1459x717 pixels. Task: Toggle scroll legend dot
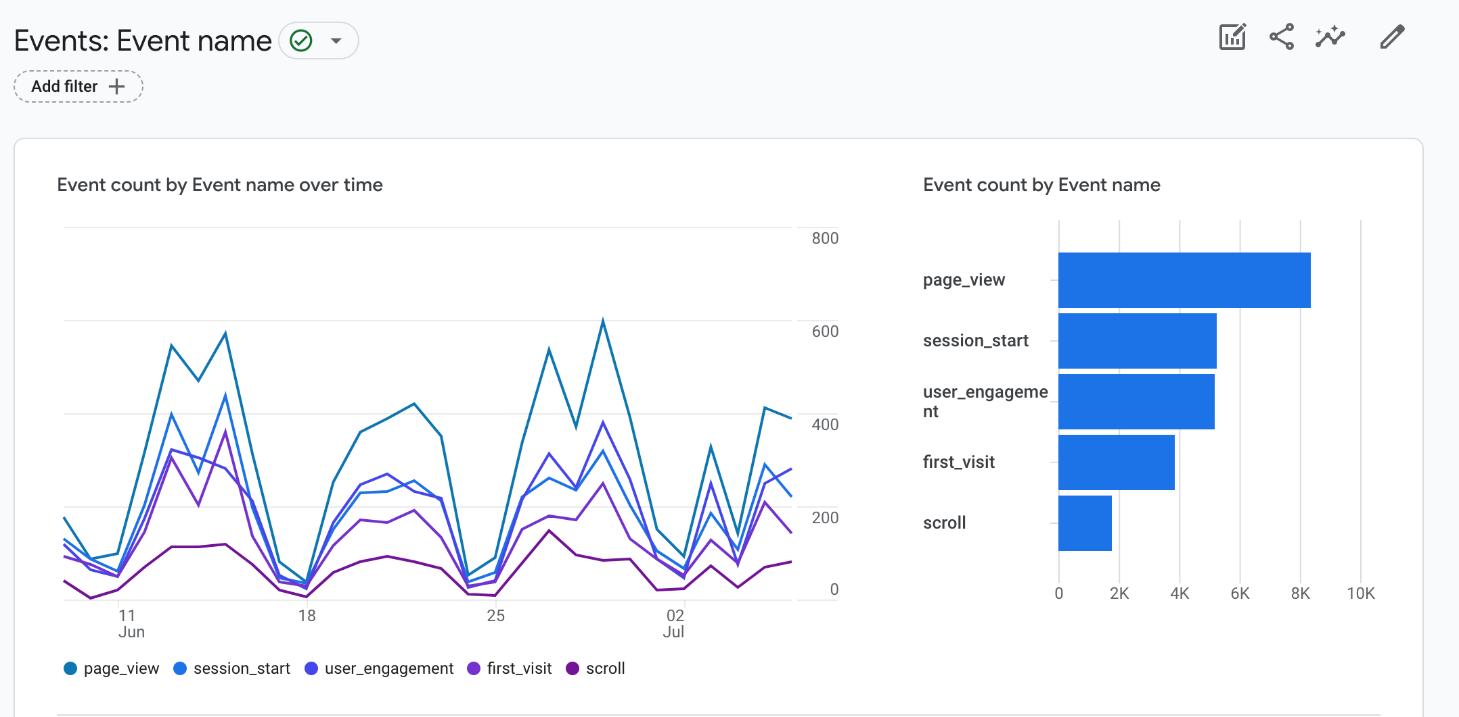pyautogui.click(x=572, y=668)
